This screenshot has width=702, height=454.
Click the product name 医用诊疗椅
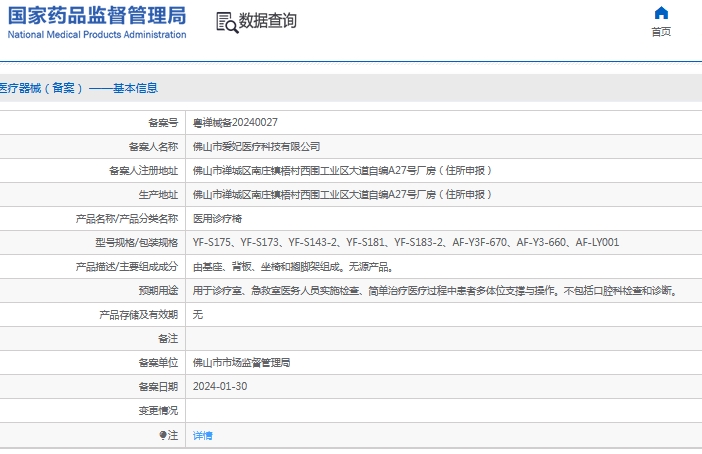[217, 218]
